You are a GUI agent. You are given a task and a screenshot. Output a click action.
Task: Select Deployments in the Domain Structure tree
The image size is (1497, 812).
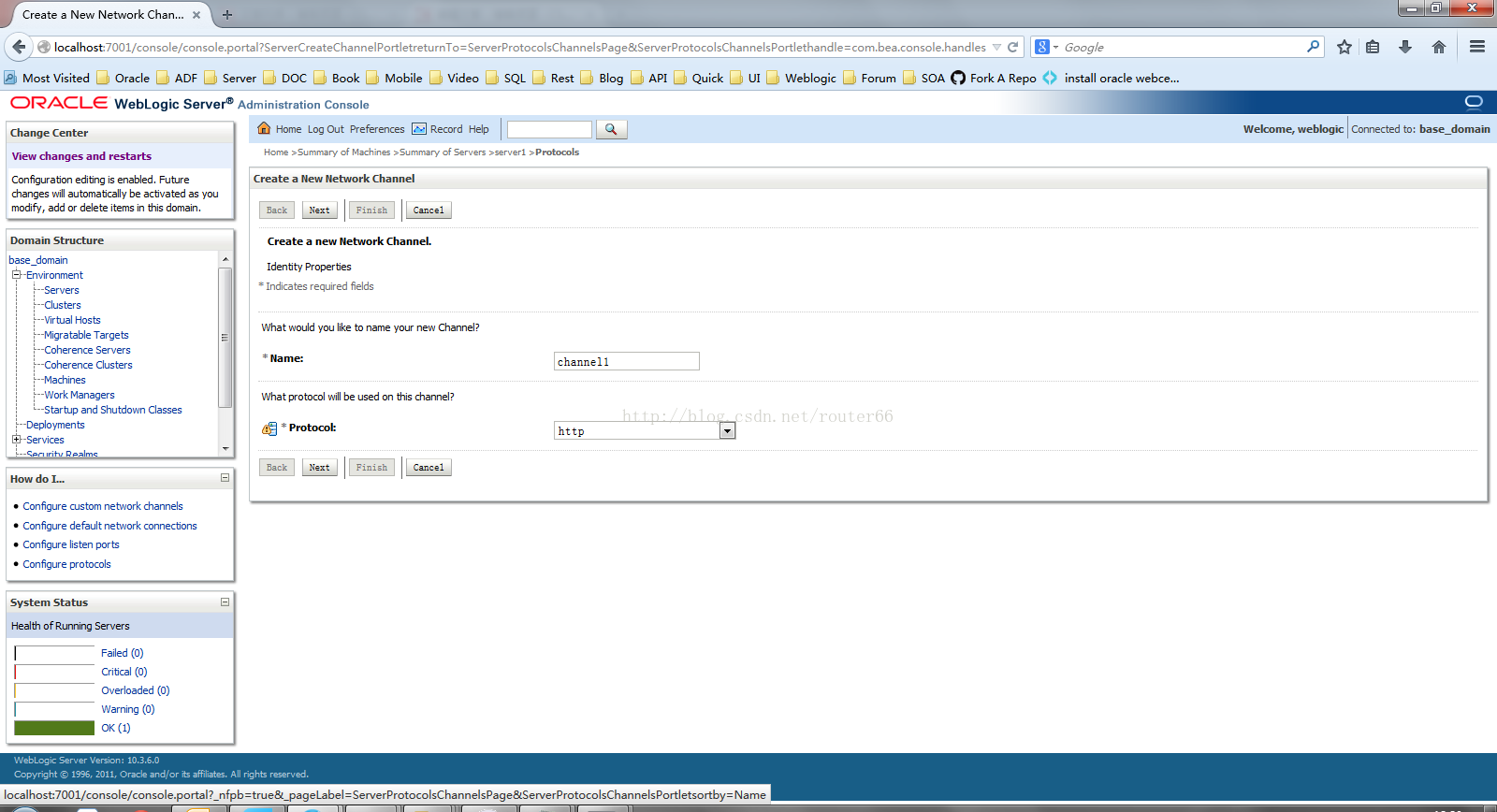[55, 425]
